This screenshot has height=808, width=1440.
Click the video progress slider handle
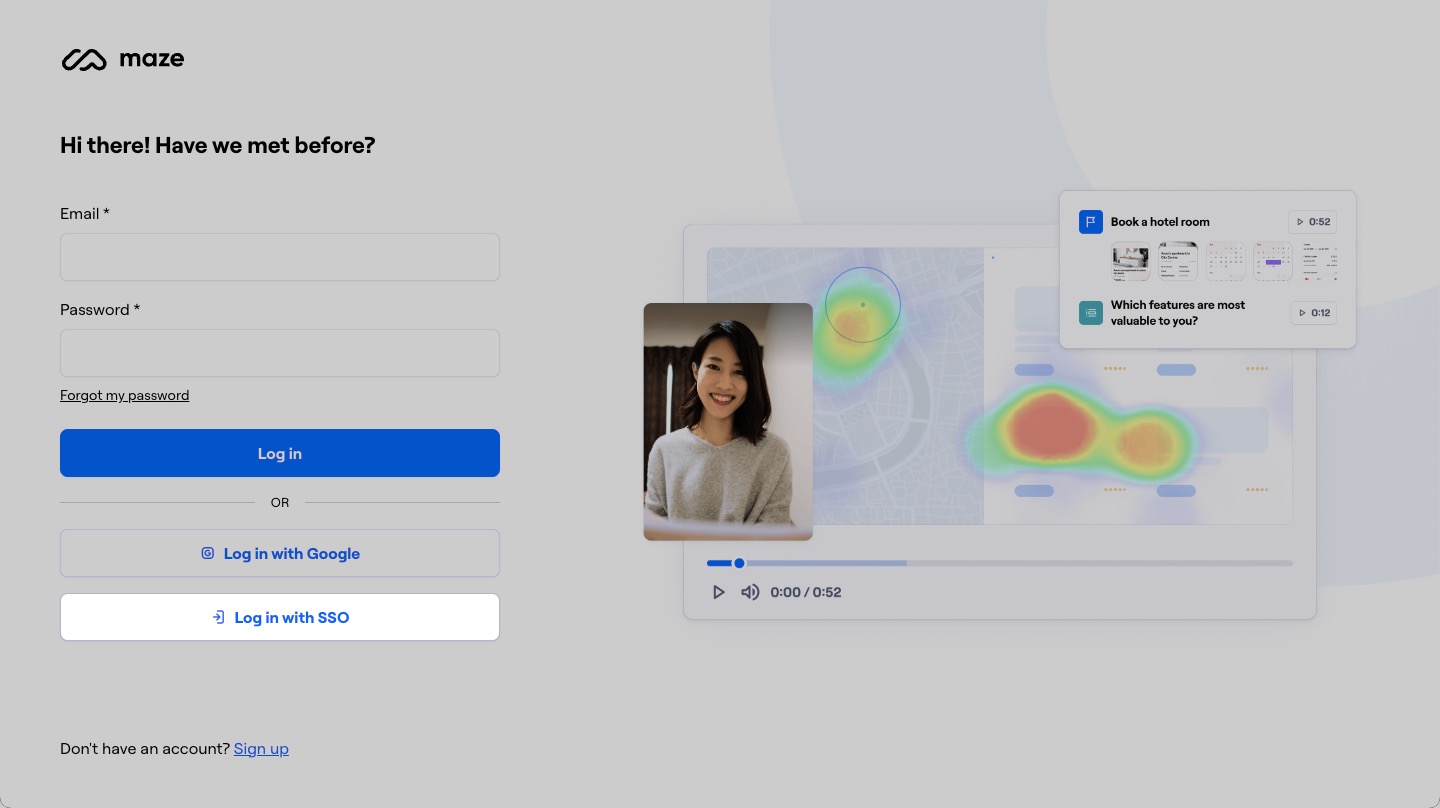pyautogui.click(x=739, y=563)
